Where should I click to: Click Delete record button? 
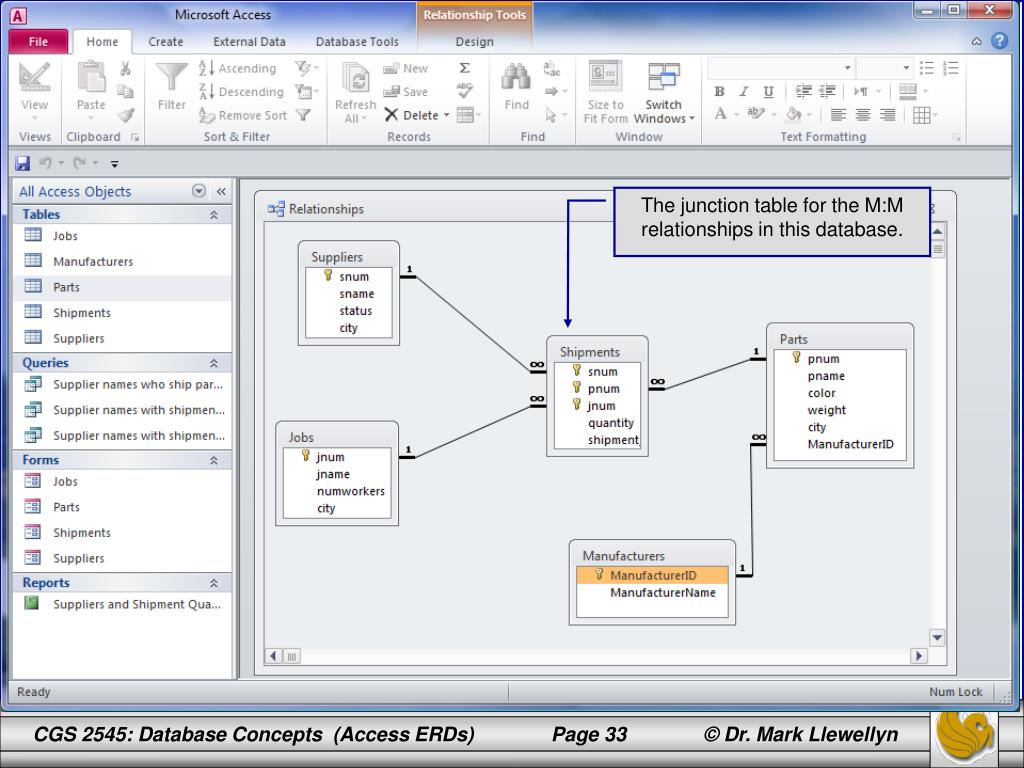pos(417,115)
